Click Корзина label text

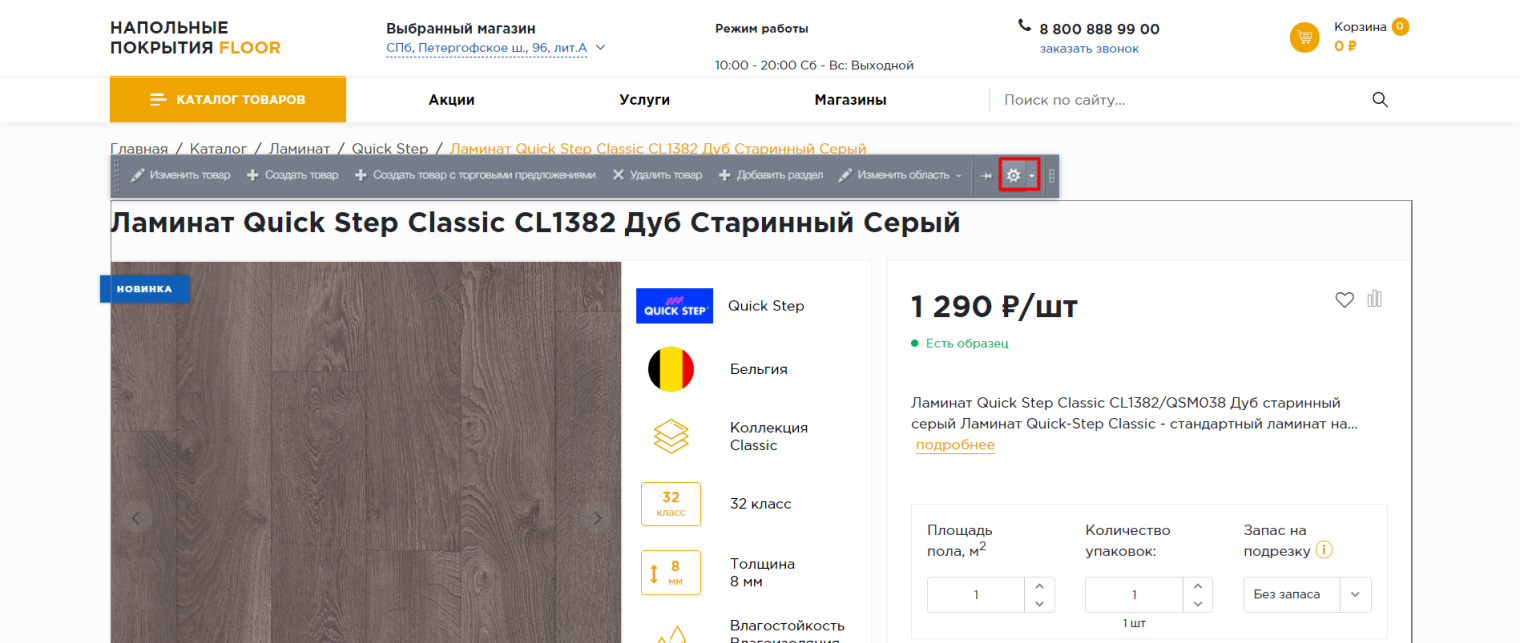pyautogui.click(x=1360, y=27)
